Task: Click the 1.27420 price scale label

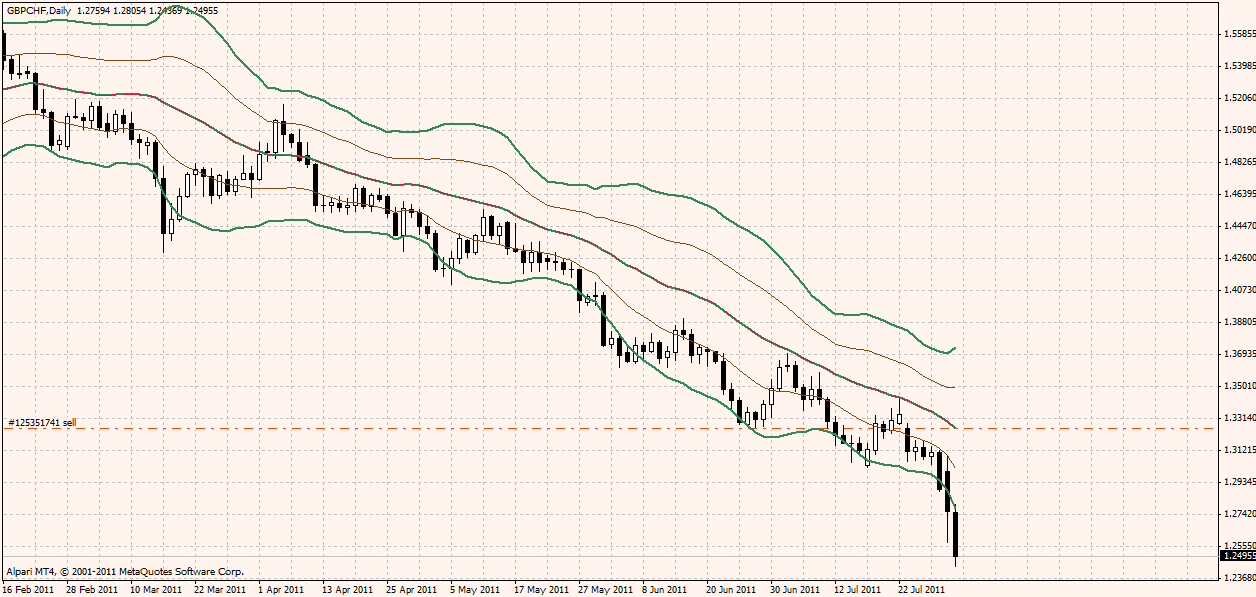Action: coord(1238,514)
